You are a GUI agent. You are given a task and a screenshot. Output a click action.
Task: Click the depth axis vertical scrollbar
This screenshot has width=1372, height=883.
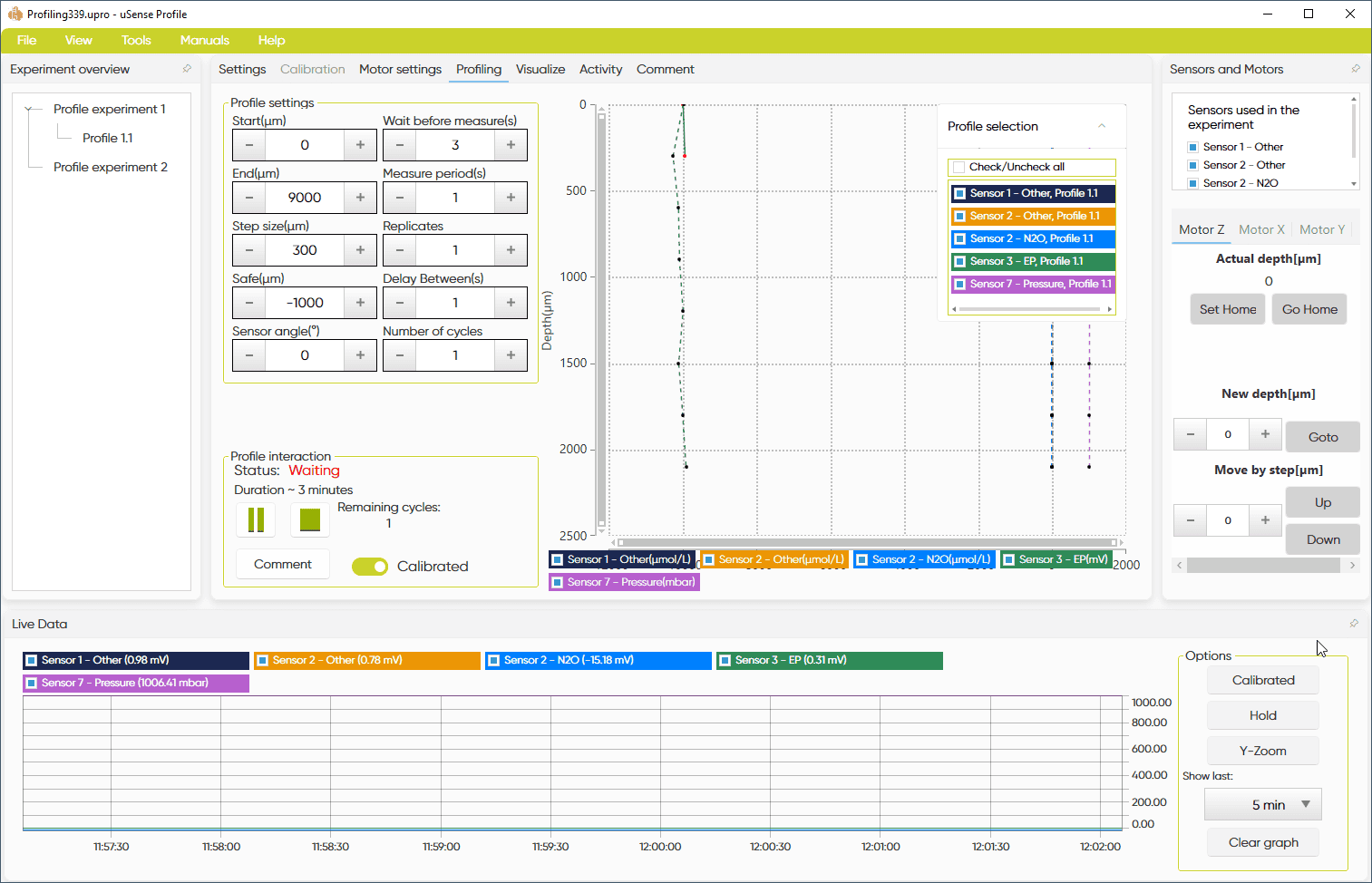click(601, 320)
